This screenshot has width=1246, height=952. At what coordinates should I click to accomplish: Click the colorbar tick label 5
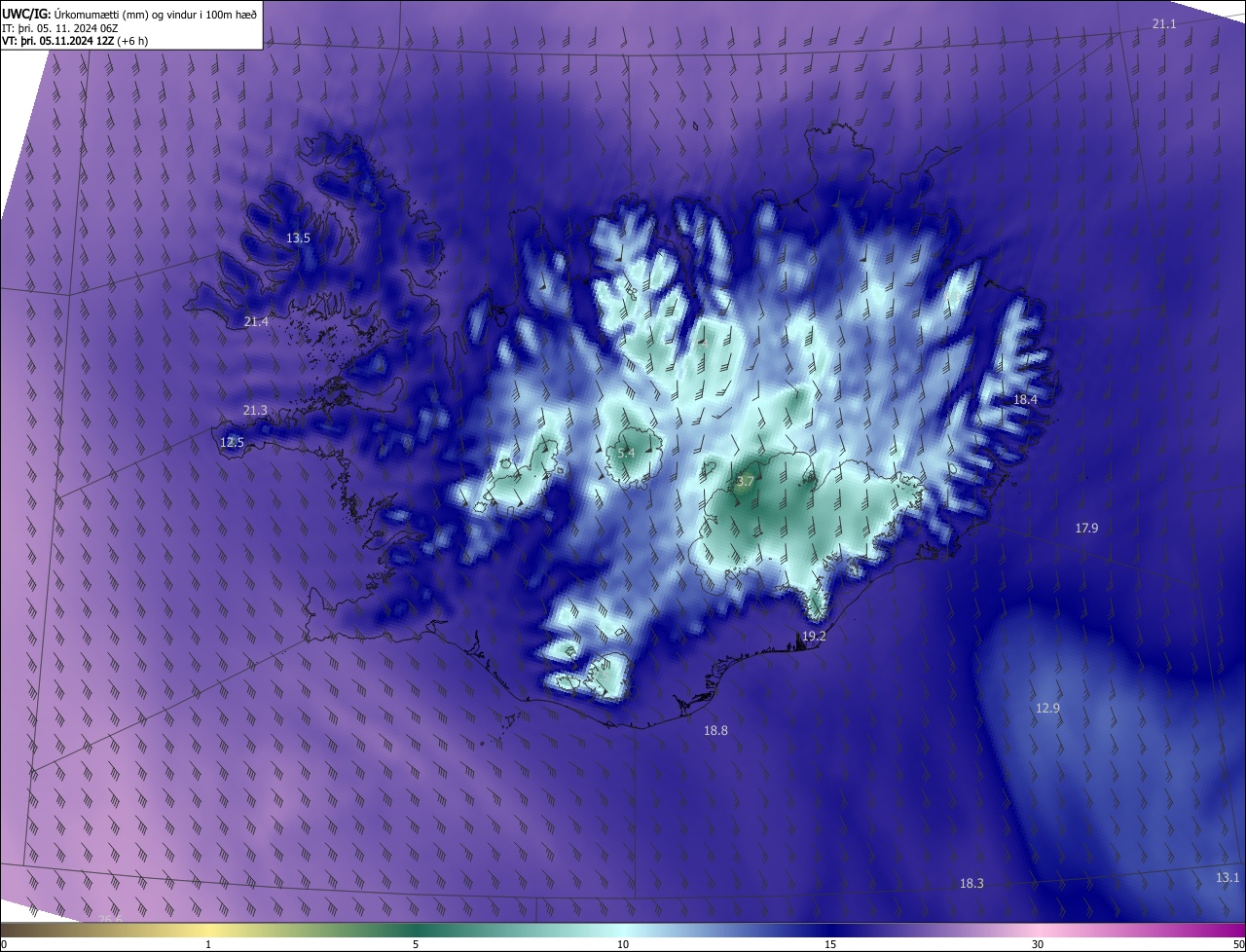coord(416,944)
